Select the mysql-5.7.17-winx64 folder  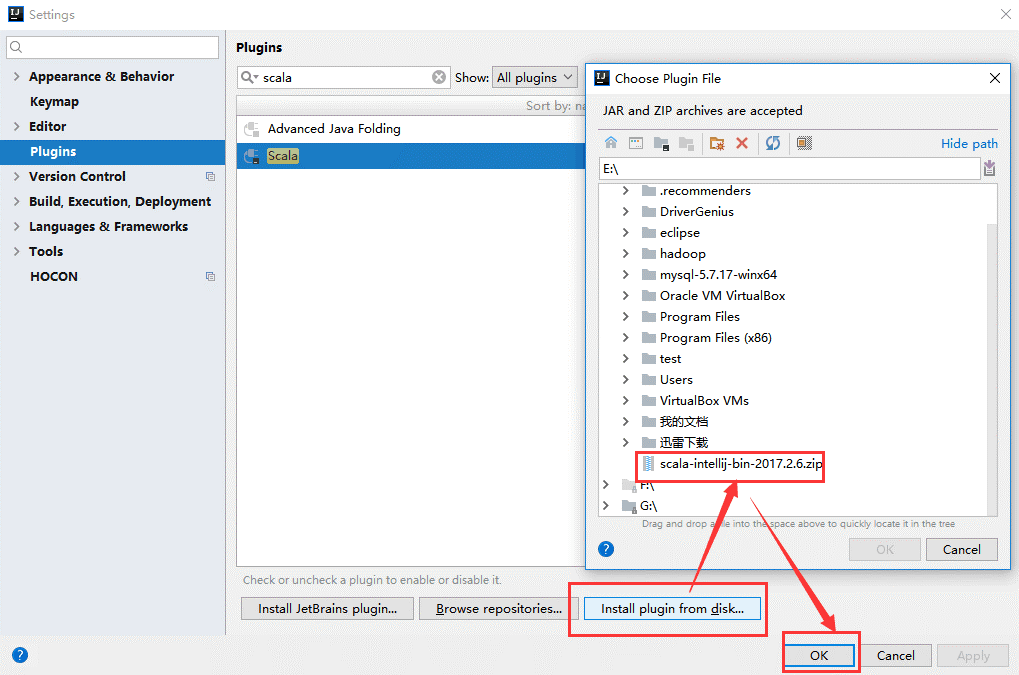click(718, 275)
